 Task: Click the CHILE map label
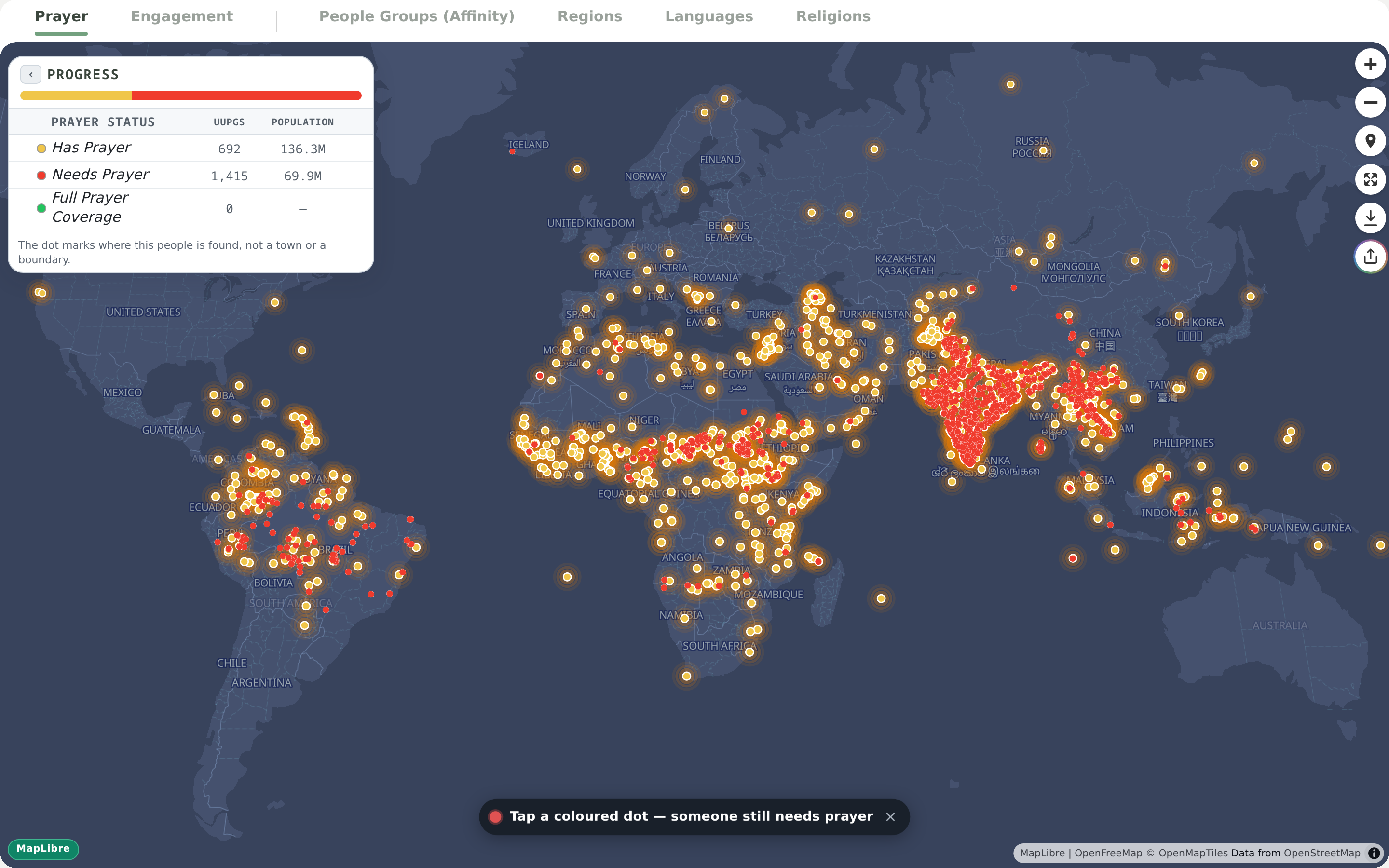[x=231, y=663]
